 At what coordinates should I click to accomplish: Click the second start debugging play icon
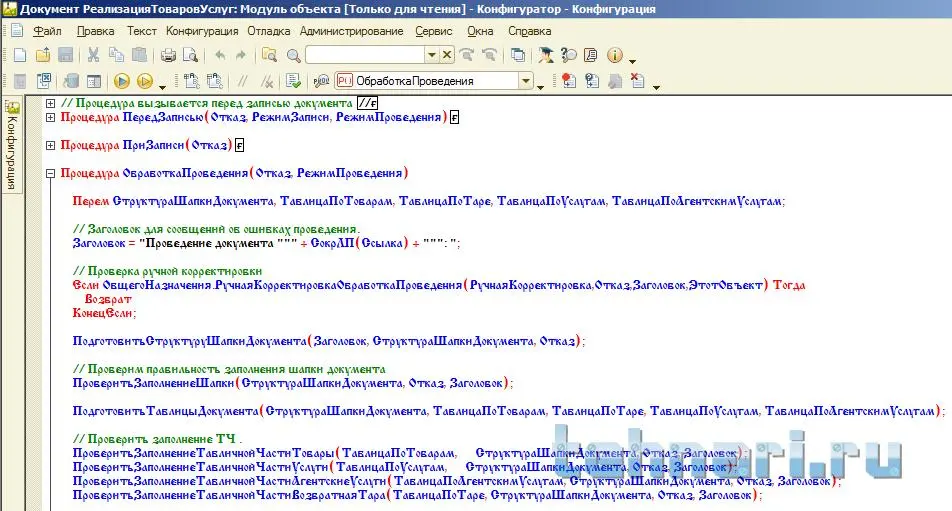[144, 81]
